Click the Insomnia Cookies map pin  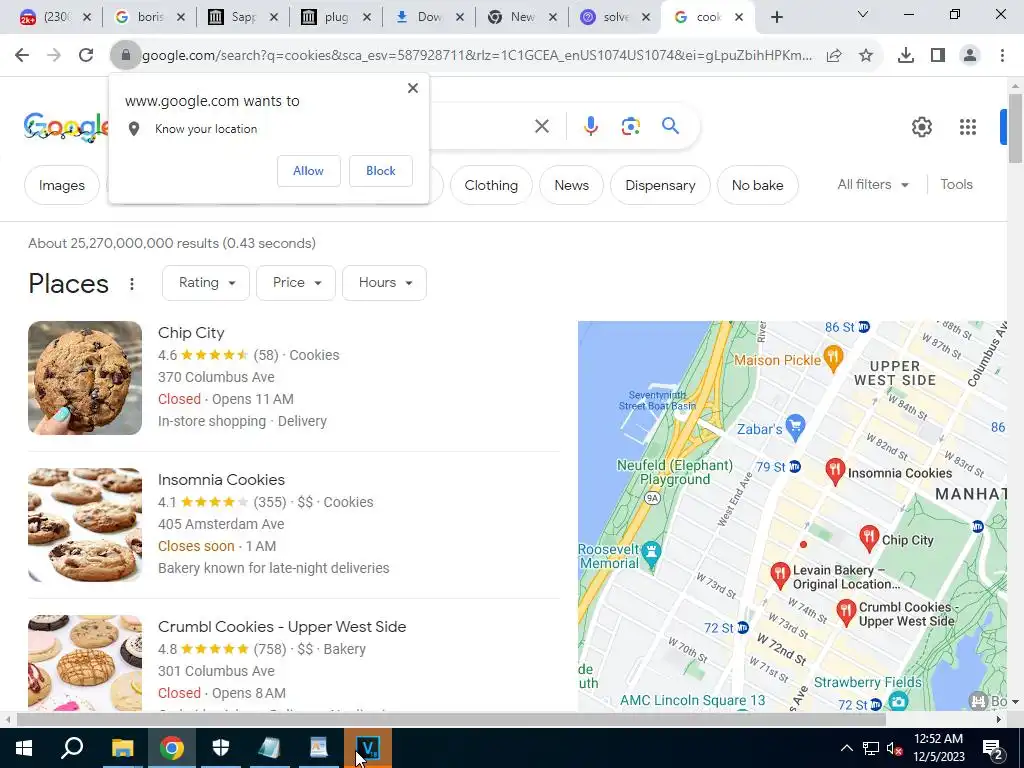coord(835,472)
